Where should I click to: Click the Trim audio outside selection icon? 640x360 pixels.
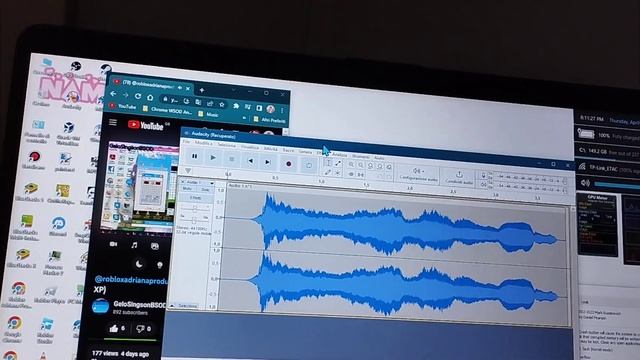point(351,174)
